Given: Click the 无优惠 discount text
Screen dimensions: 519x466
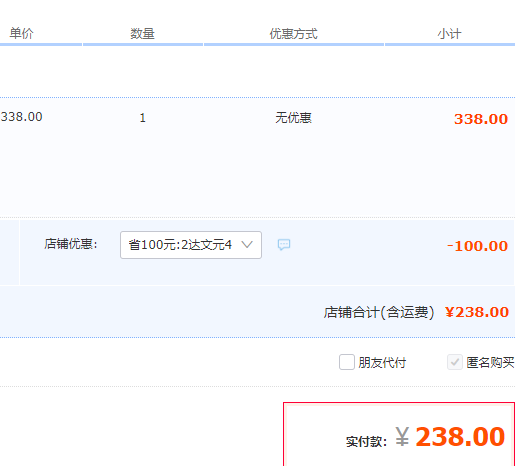Looking at the screenshot, I should pos(293,118).
